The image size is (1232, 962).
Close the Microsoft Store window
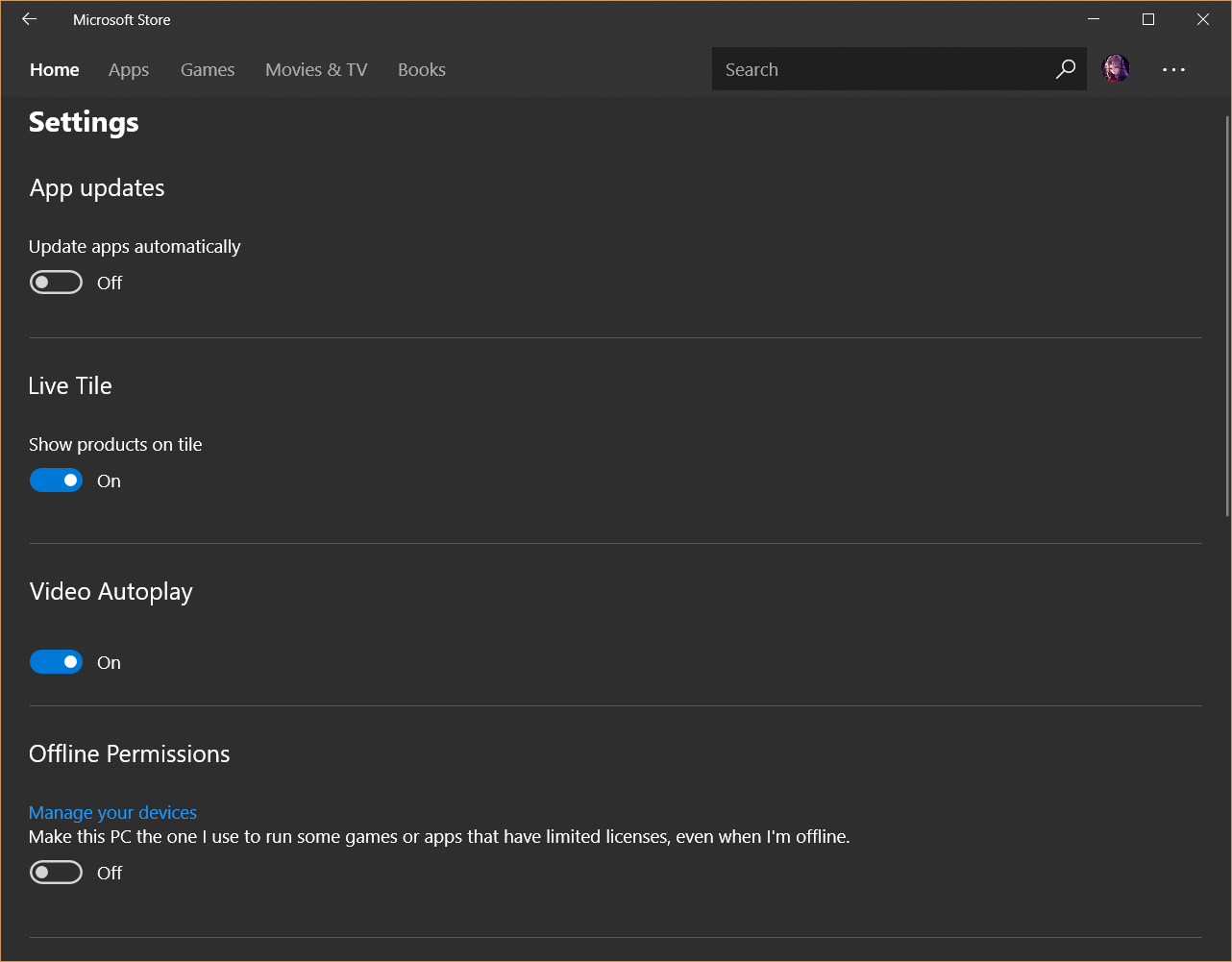tap(1203, 19)
